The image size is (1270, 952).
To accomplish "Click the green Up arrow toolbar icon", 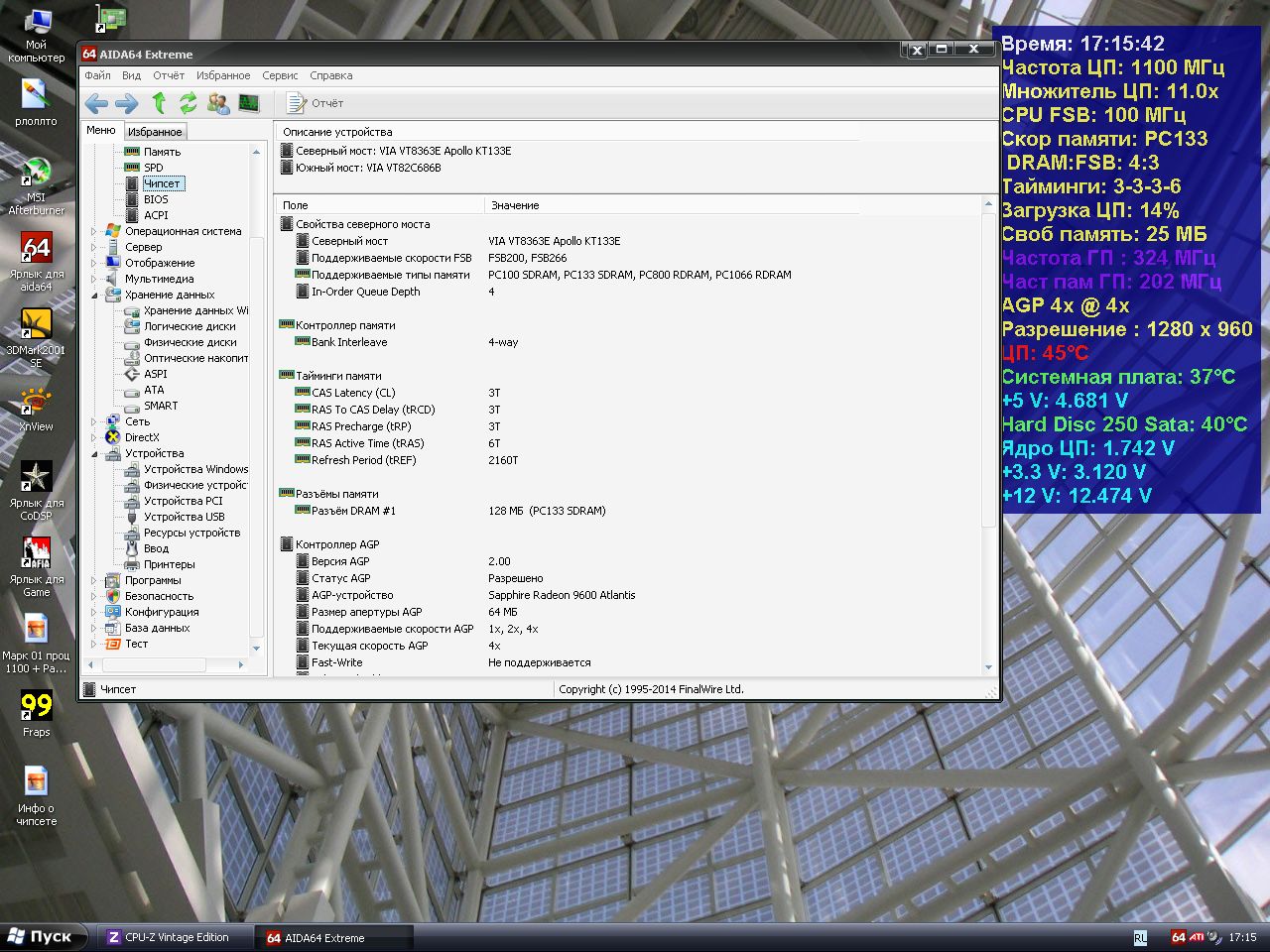I will pyautogui.click(x=159, y=102).
